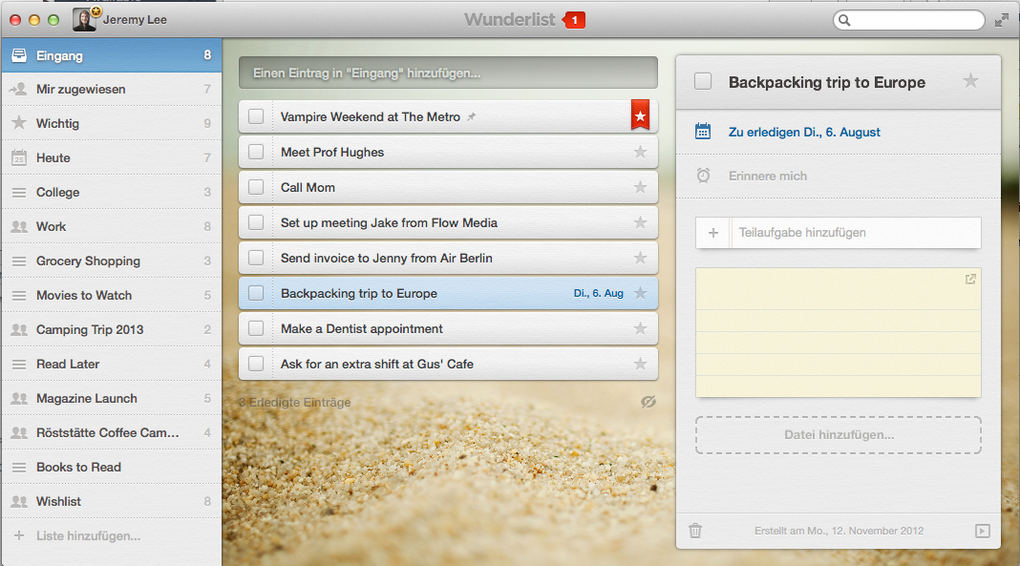1020x566 pixels.
Task: Click Jeremy Lee's profile avatar
Action: click(85, 20)
